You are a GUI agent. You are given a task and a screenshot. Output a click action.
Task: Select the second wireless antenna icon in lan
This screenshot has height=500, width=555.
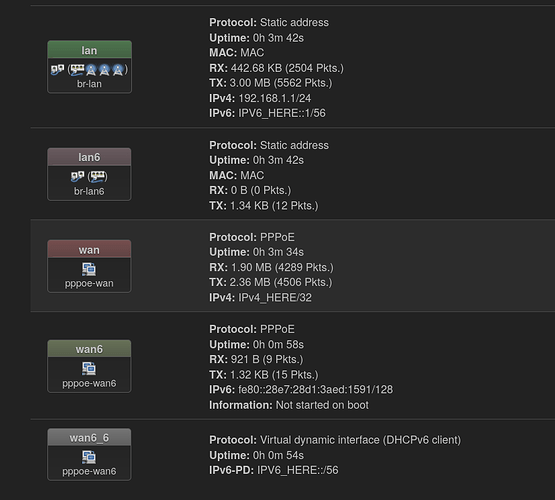click(104, 70)
